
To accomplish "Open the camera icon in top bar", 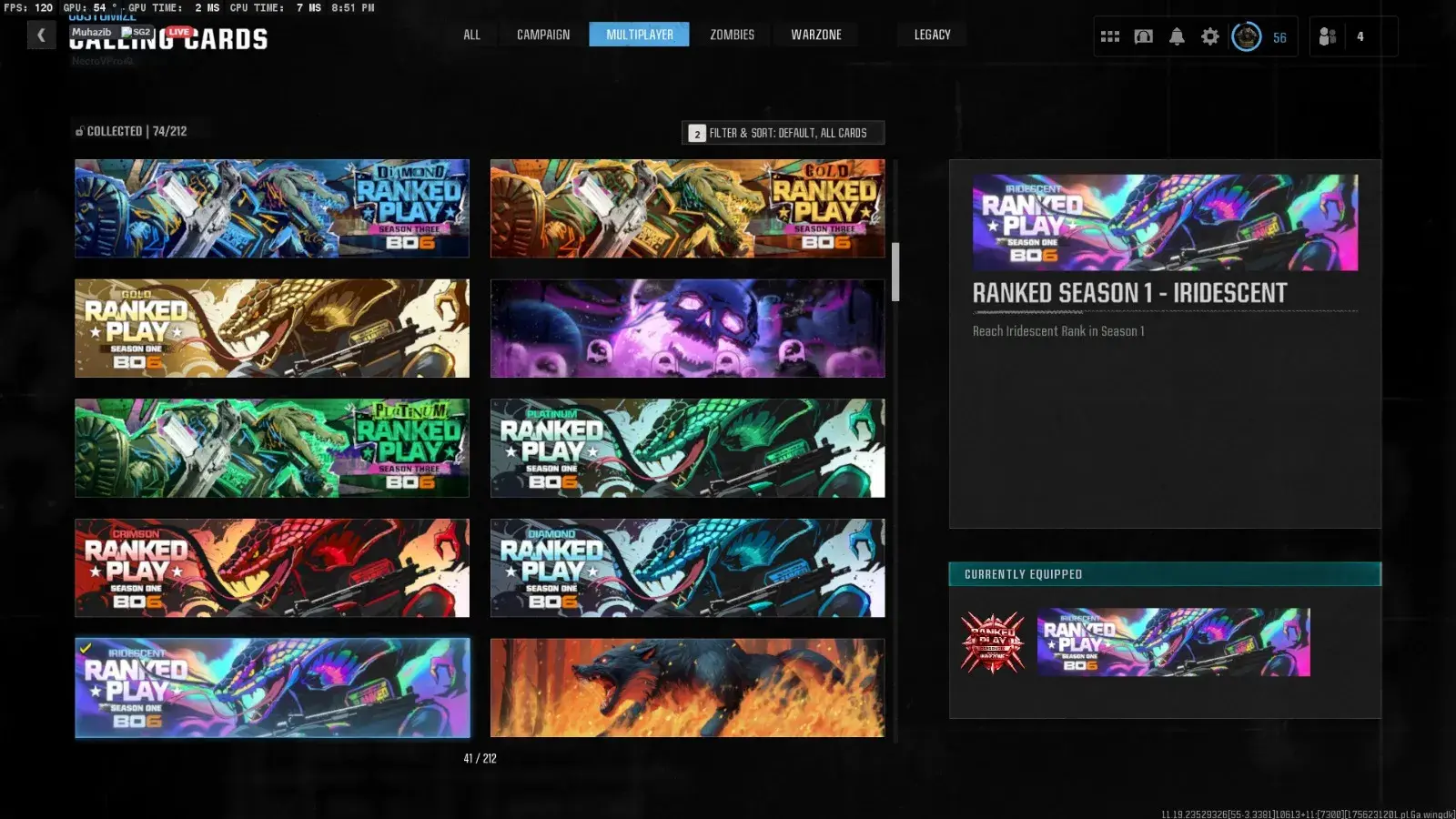I will [1143, 36].
